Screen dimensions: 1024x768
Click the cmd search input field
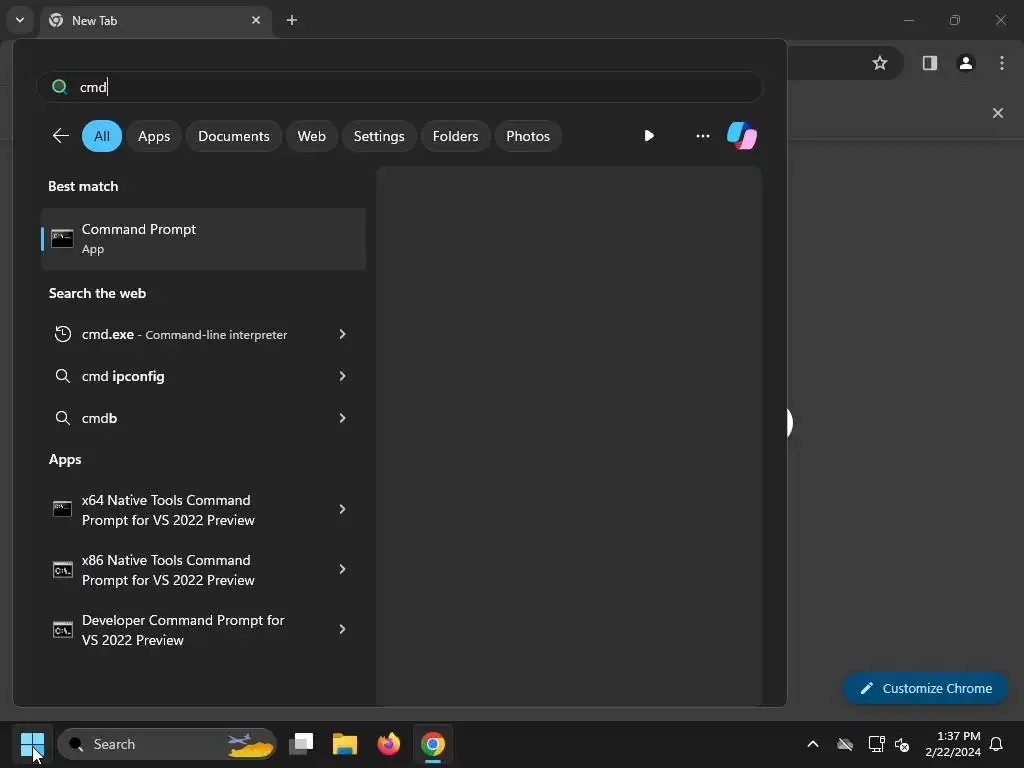click(x=400, y=87)
